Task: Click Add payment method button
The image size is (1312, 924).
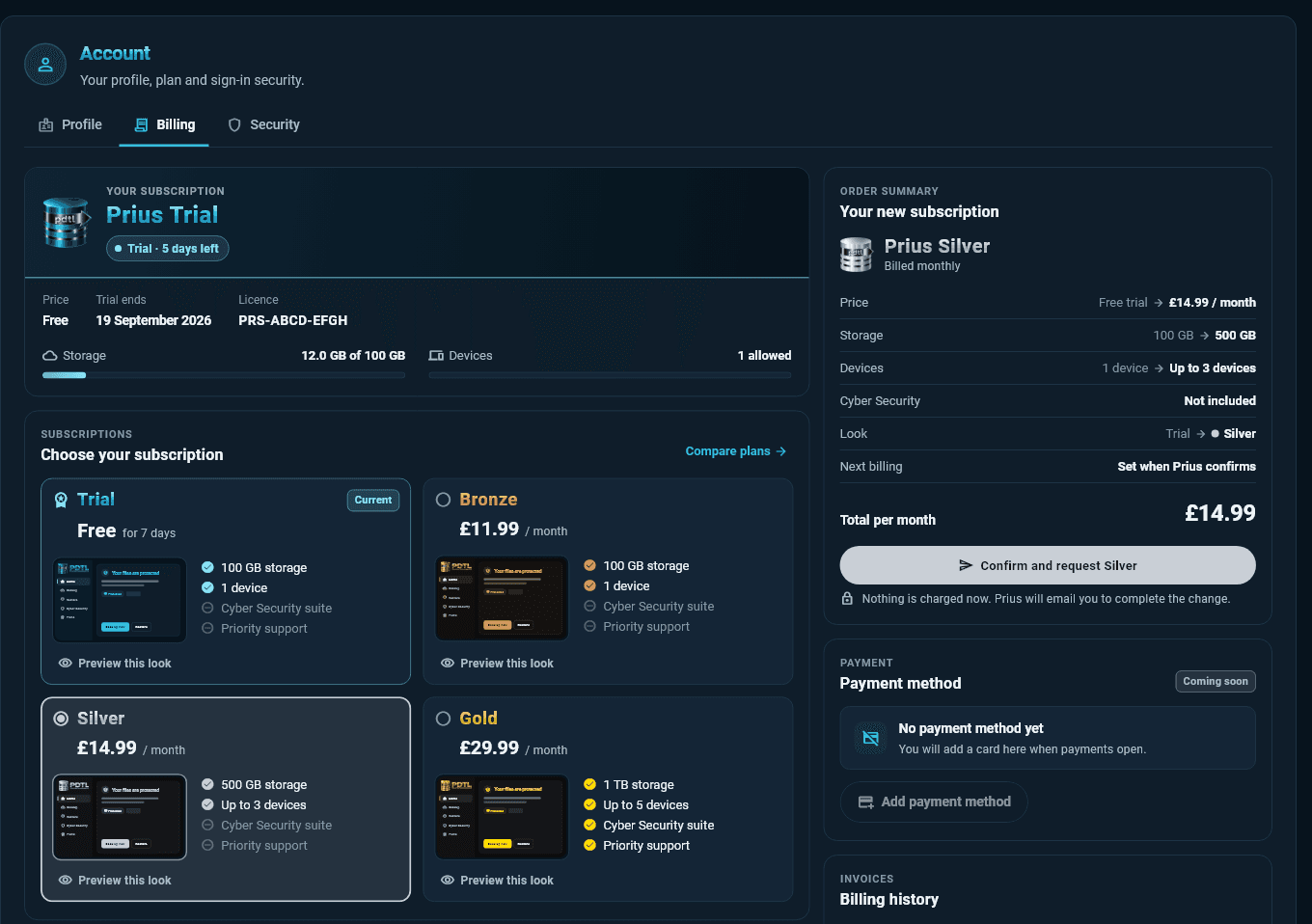Action: pos(934,802)
